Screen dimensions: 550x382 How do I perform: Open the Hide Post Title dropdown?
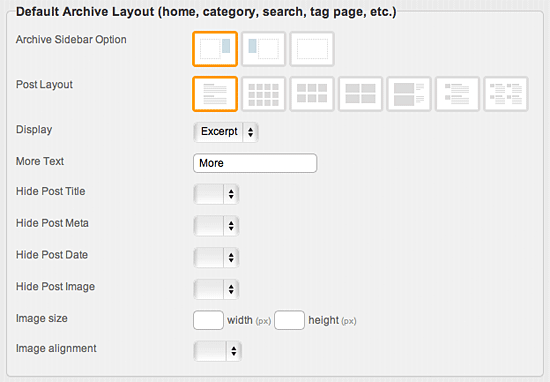click(x=216, y=194)
